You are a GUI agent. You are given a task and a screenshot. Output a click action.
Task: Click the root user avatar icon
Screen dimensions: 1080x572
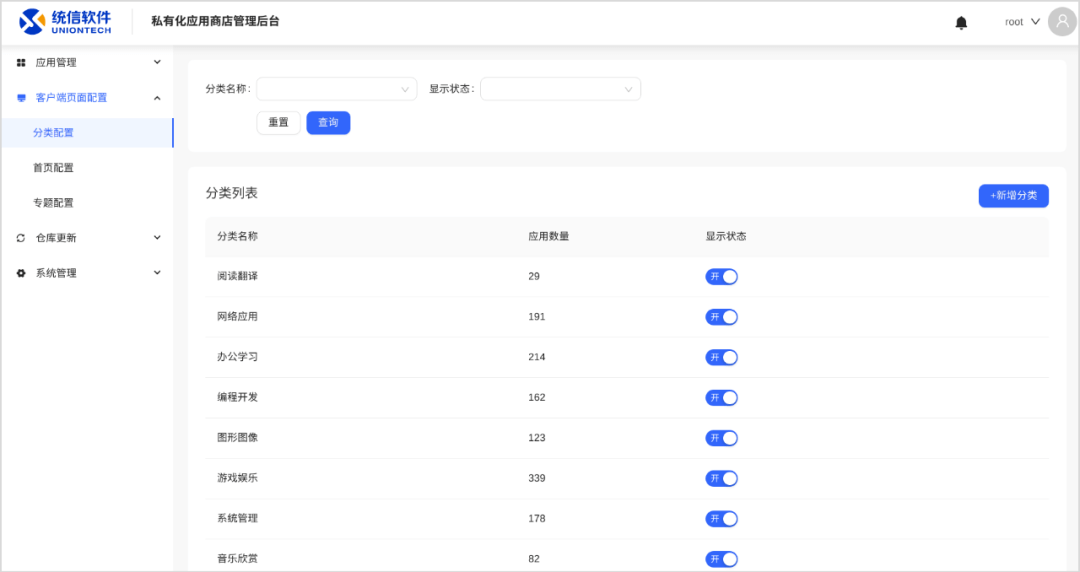pos(1062,22)
